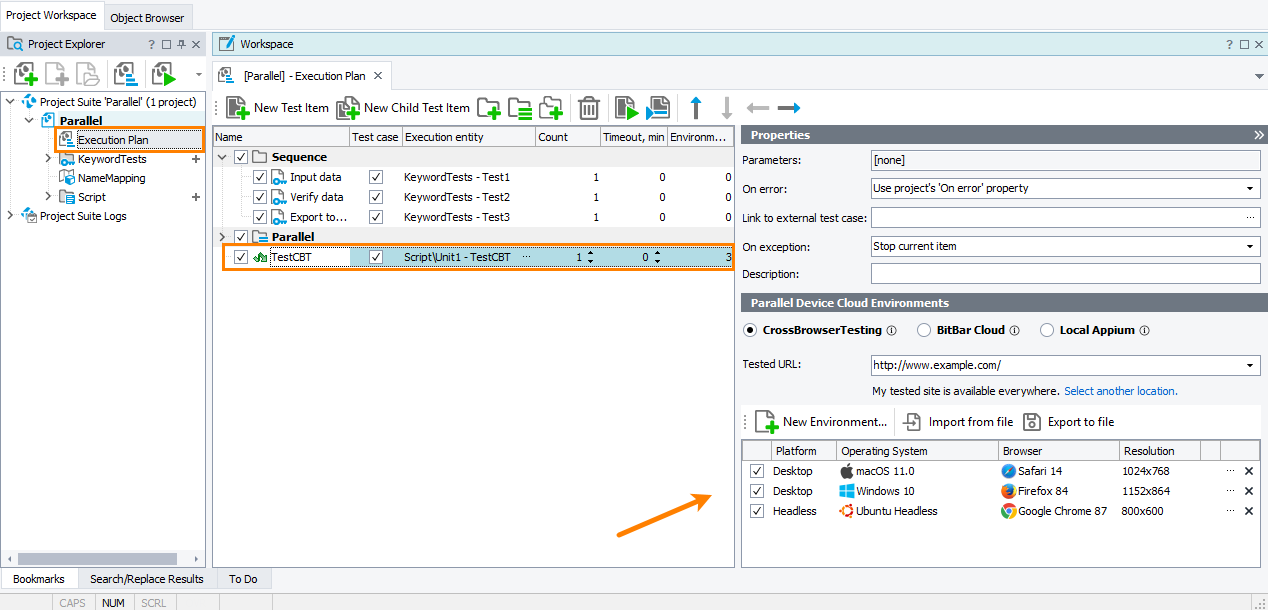This screenshot has width=1268, height=610.
Task: Click New Test Item toolbar button
Action: (x=277, y=108)
